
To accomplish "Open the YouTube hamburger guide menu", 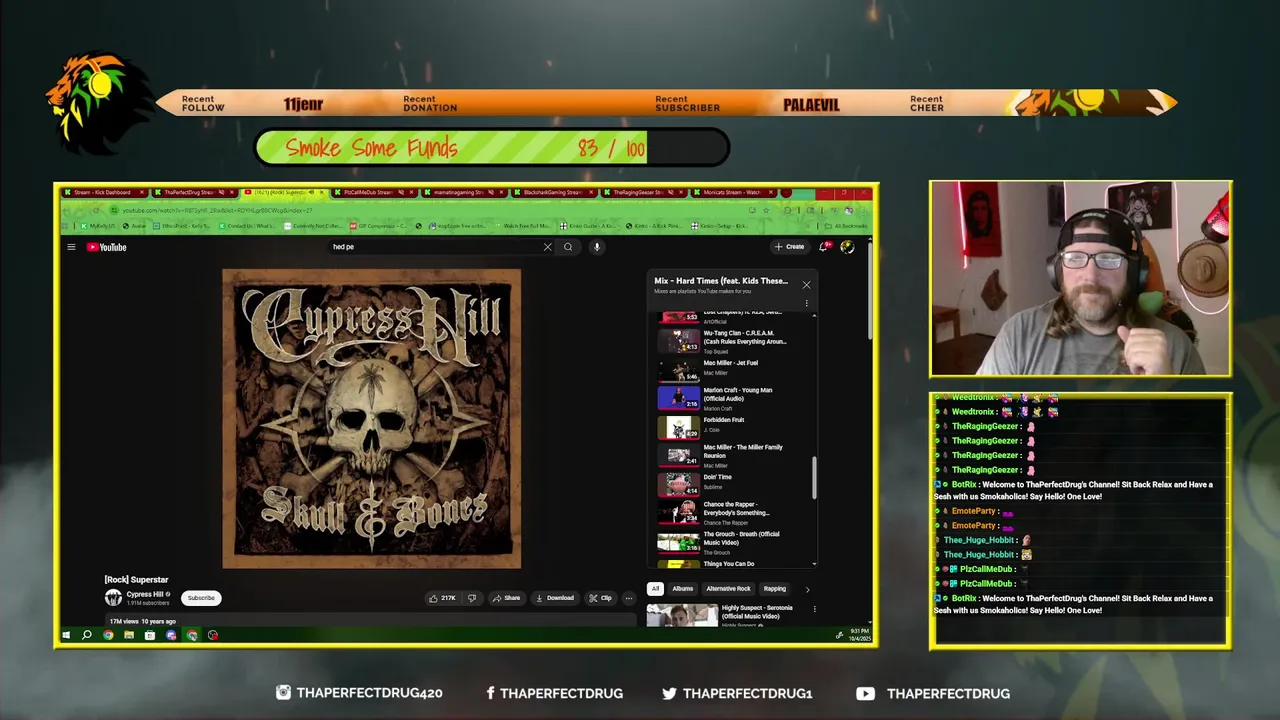I will 71,247.
